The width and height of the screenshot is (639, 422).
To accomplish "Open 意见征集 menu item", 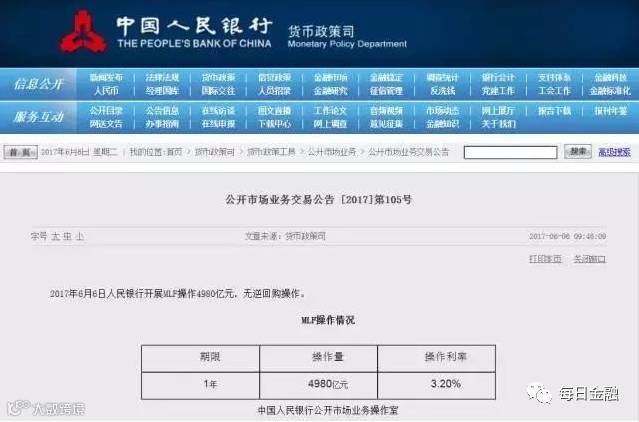I will click(x=386, y=124).
